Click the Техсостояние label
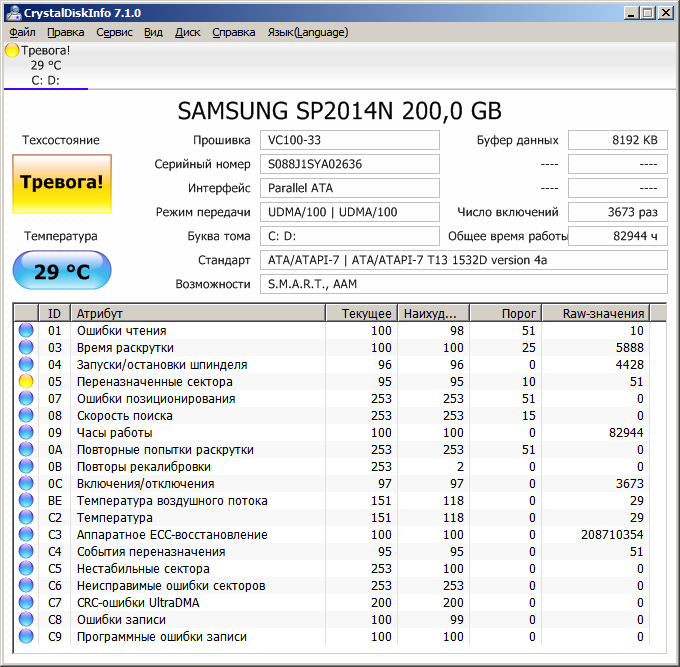The height and width of the screenshot is (667, 680). [x=61, y=140]
